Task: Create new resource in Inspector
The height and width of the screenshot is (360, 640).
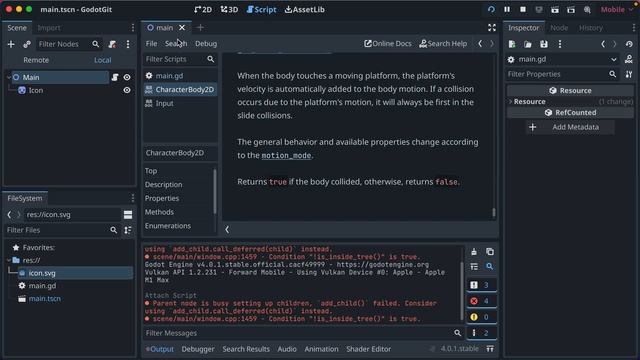Action: [x=512, y=44]
